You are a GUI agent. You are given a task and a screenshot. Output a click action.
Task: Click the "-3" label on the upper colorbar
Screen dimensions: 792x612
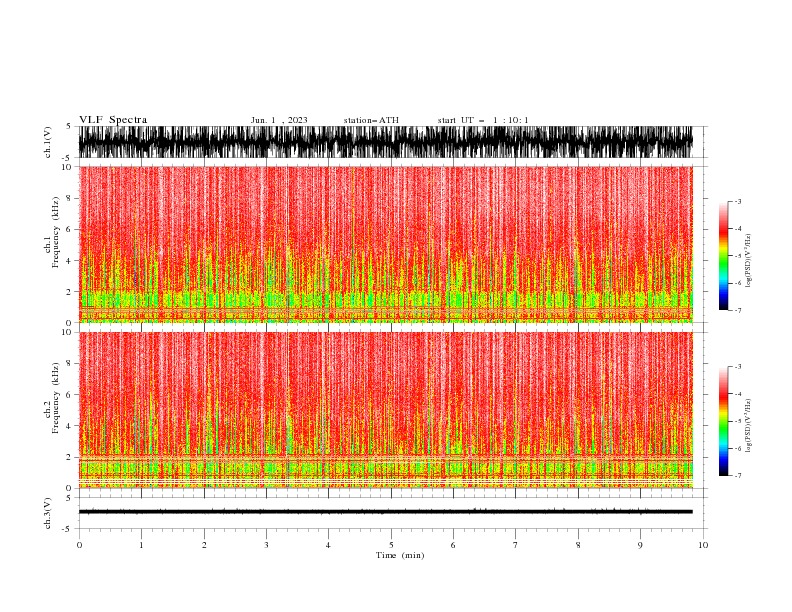coord(738,201)
